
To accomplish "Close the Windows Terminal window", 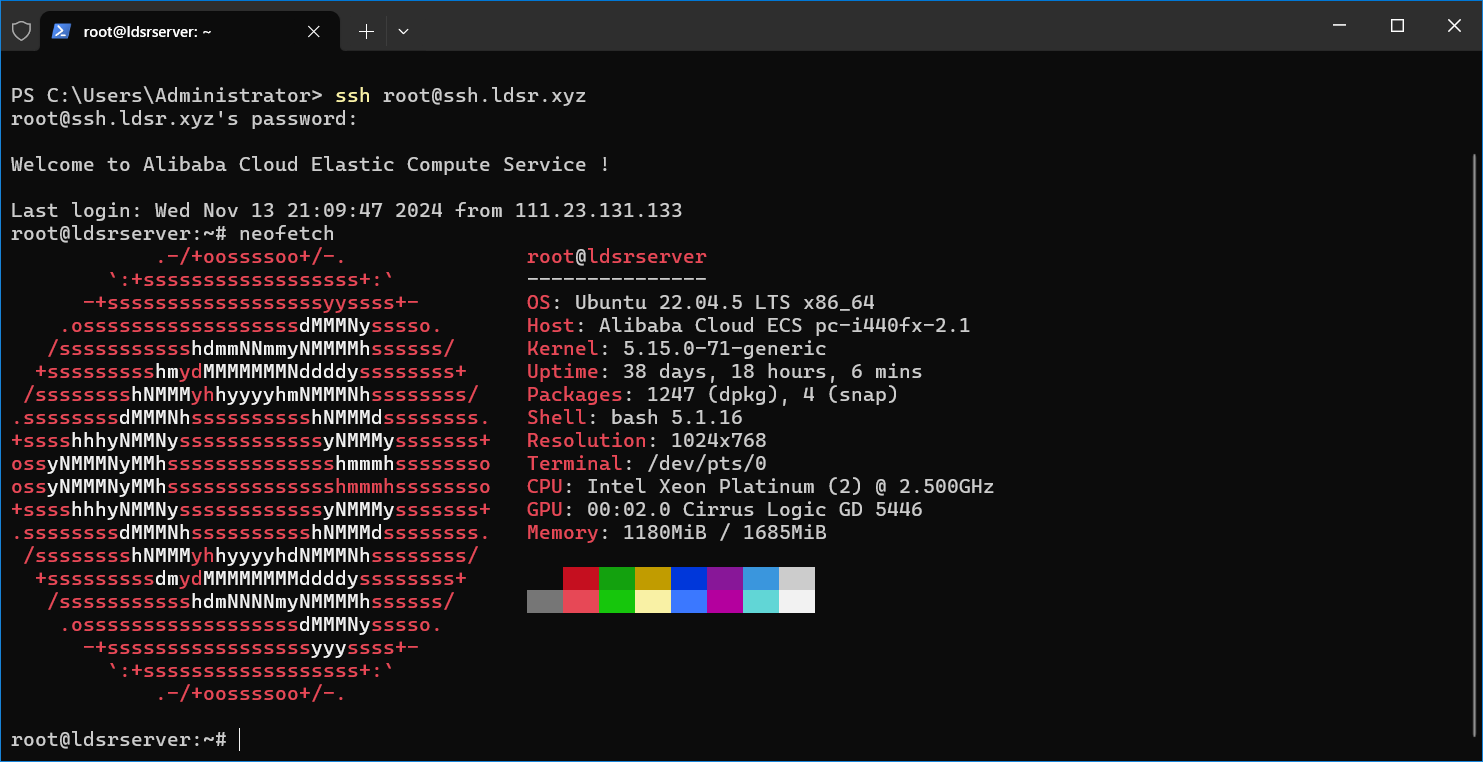I will point(1455,26).
